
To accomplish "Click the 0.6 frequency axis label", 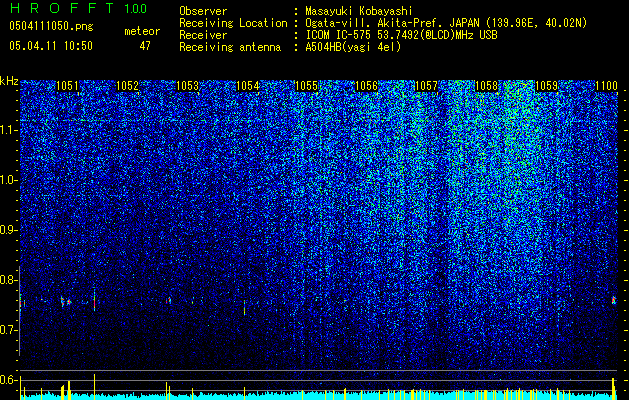I will [8, 380].
